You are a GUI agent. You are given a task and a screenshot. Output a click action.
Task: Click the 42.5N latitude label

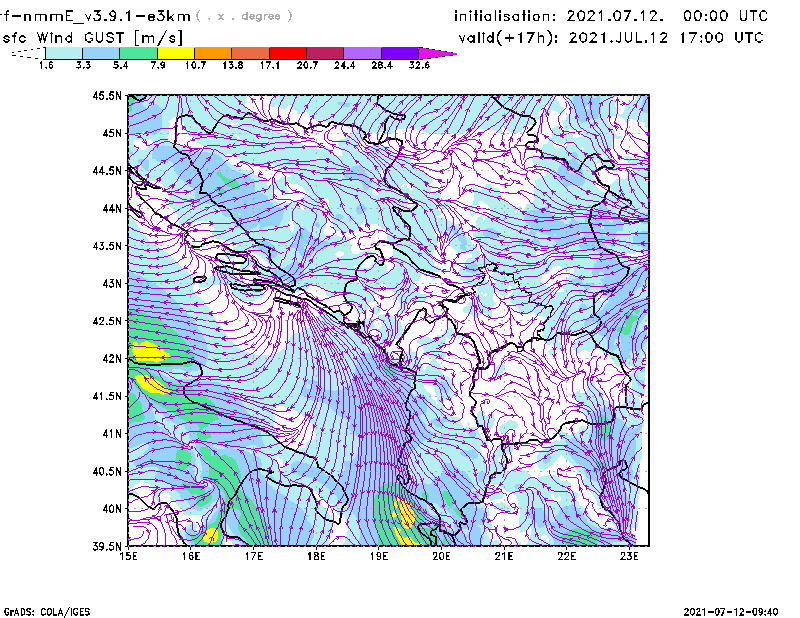coord(107,321)
